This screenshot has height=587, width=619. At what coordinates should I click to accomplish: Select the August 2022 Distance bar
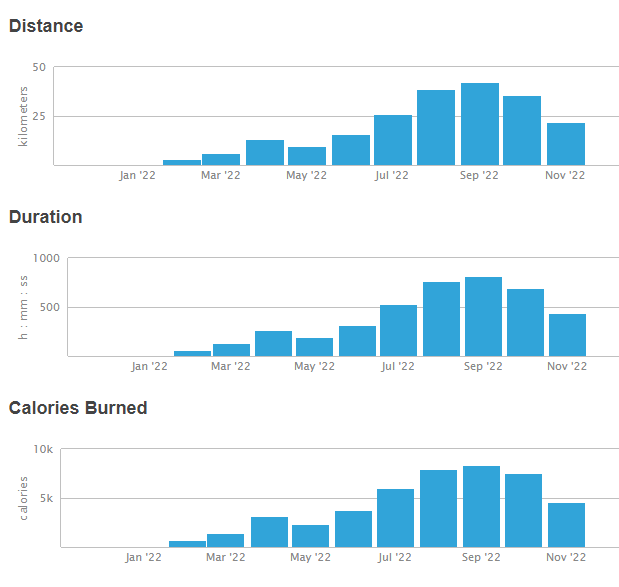[x=436, y=128]
